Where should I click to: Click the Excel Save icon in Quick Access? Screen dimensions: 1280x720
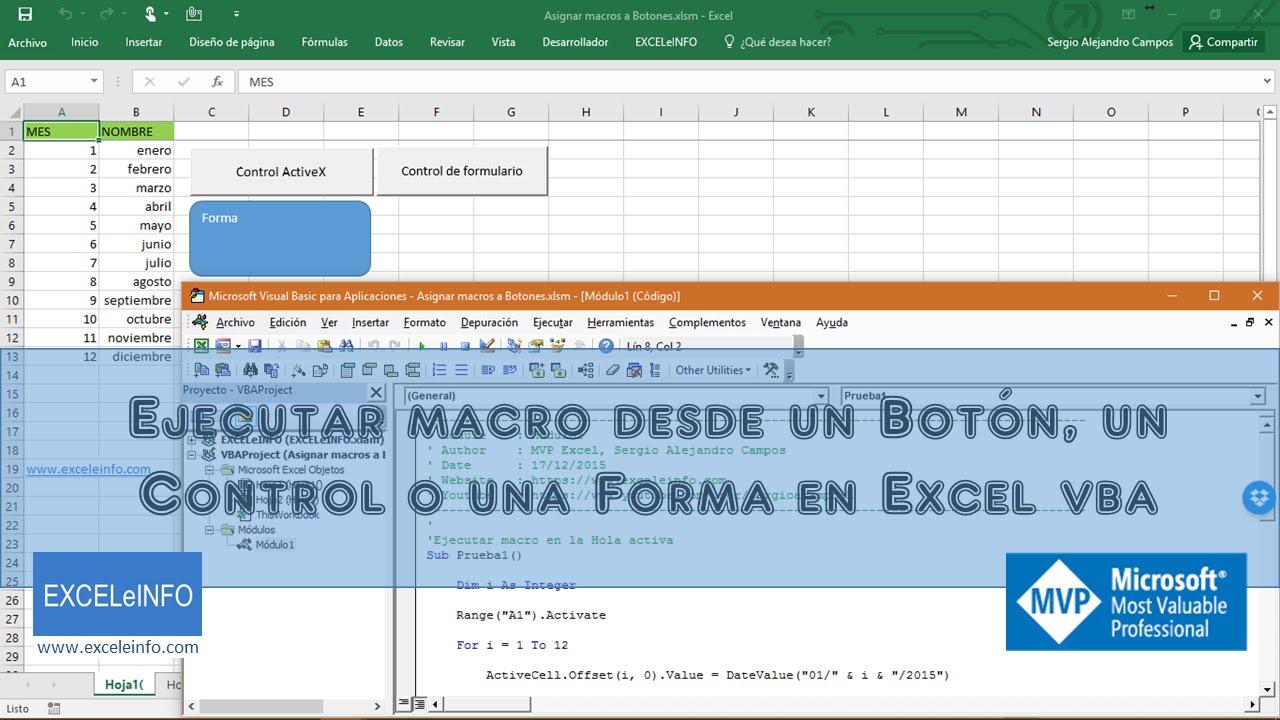tap(25, 14)
